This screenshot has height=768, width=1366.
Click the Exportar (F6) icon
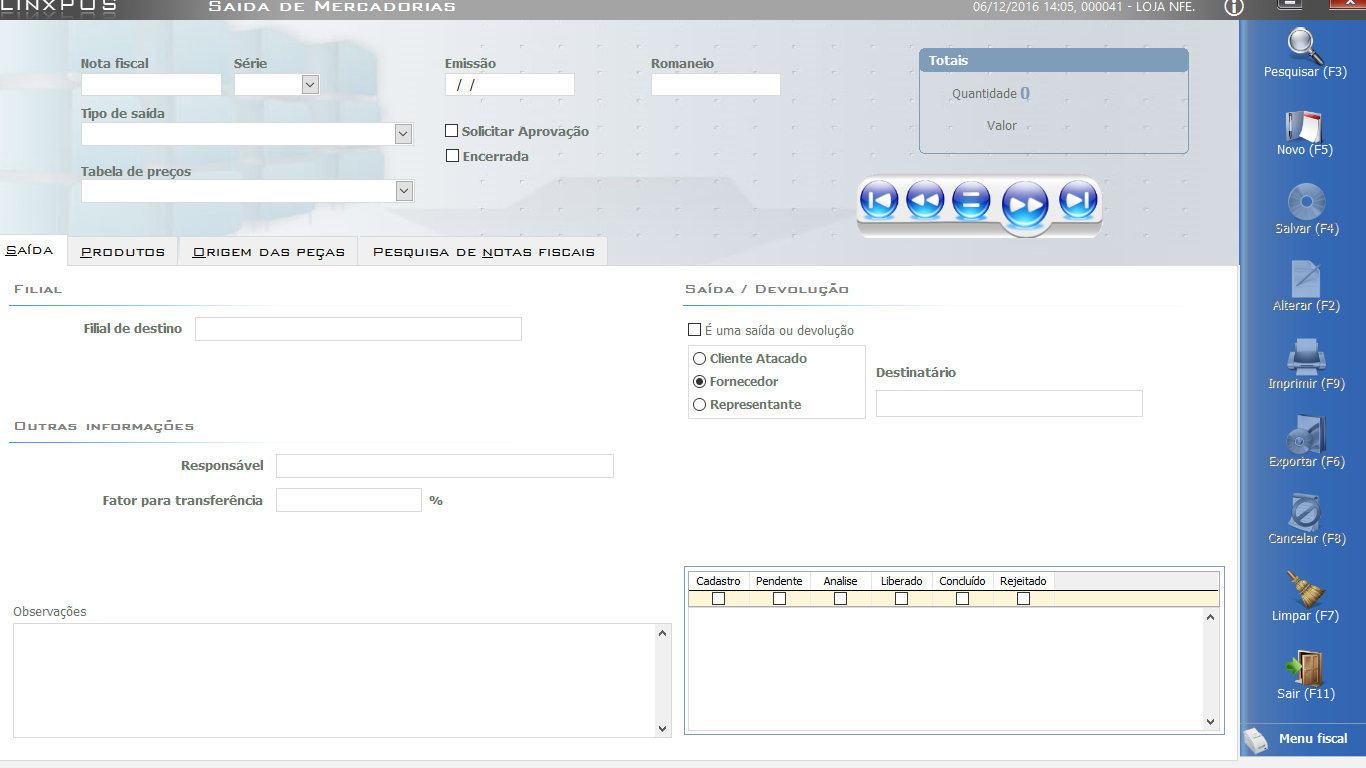tap(1306, 435)
